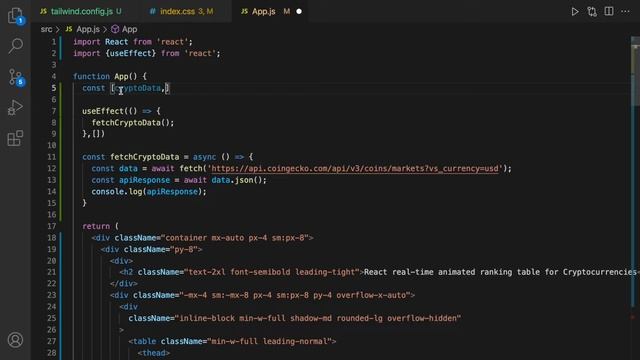The width and height of the screenshot is (640, 360).
Task: Click the h2 tag on line 21
Action: tap(128, 272)
